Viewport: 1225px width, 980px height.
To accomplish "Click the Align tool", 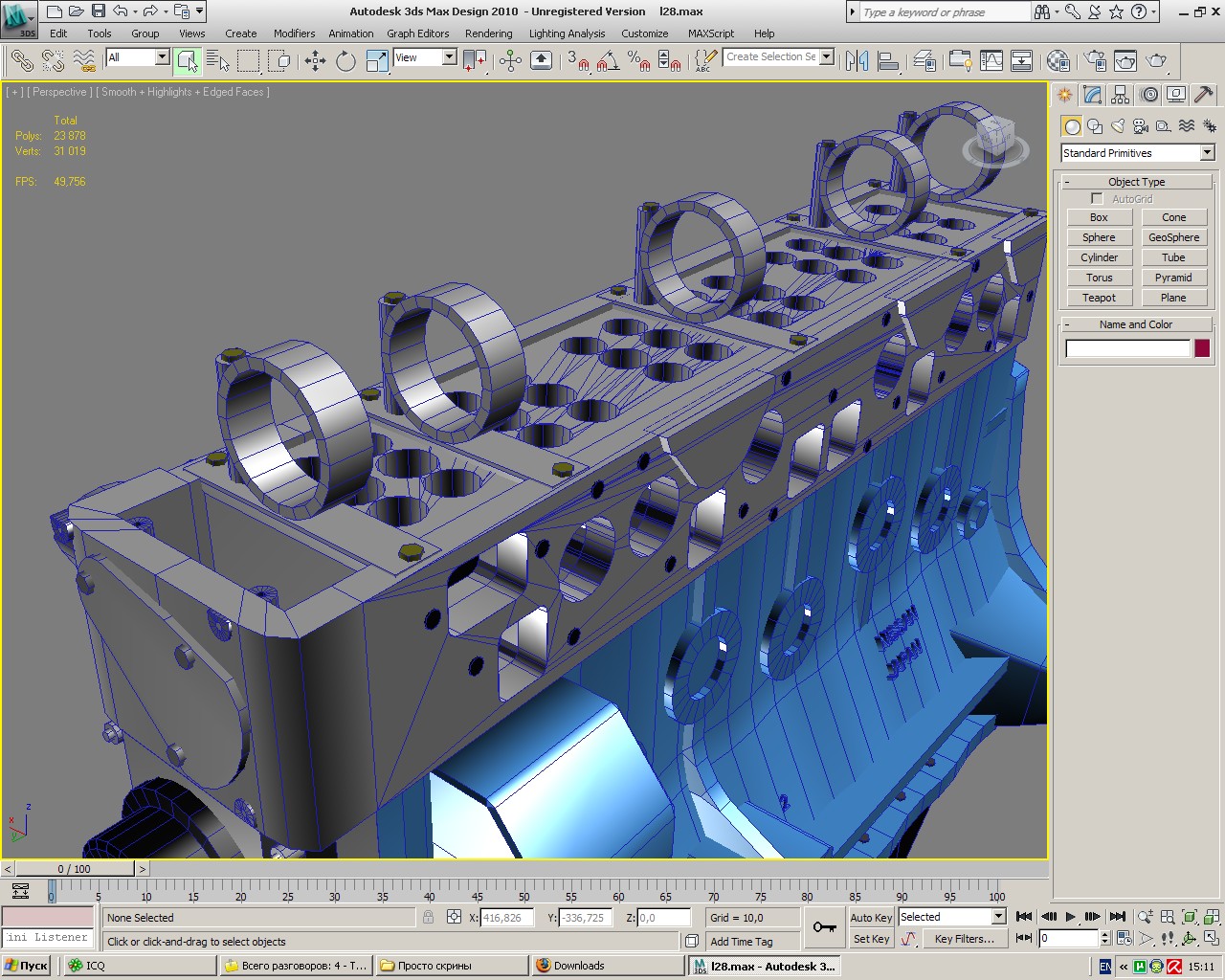I will point(888,61).
